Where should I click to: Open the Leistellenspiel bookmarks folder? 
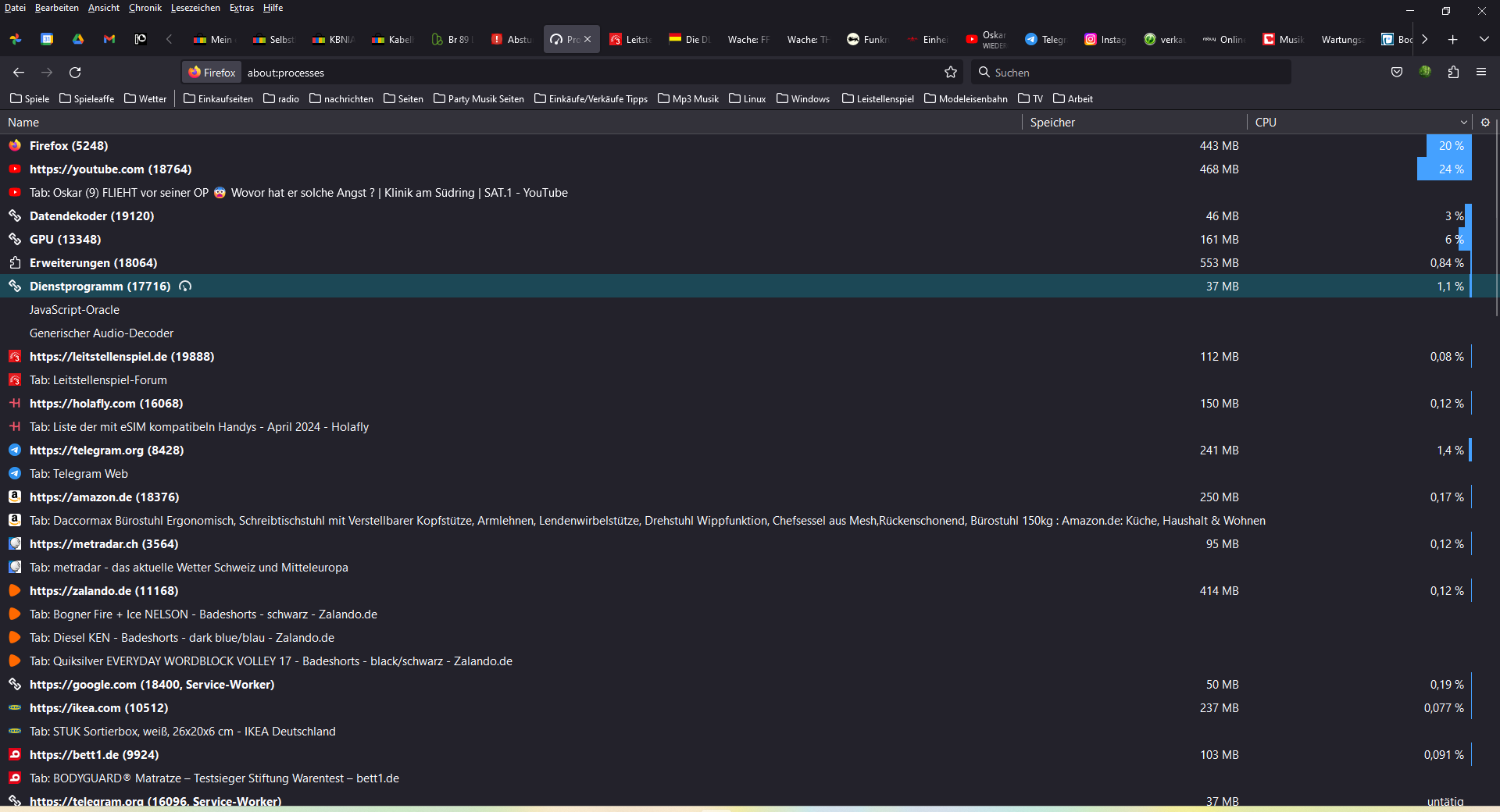878,99
